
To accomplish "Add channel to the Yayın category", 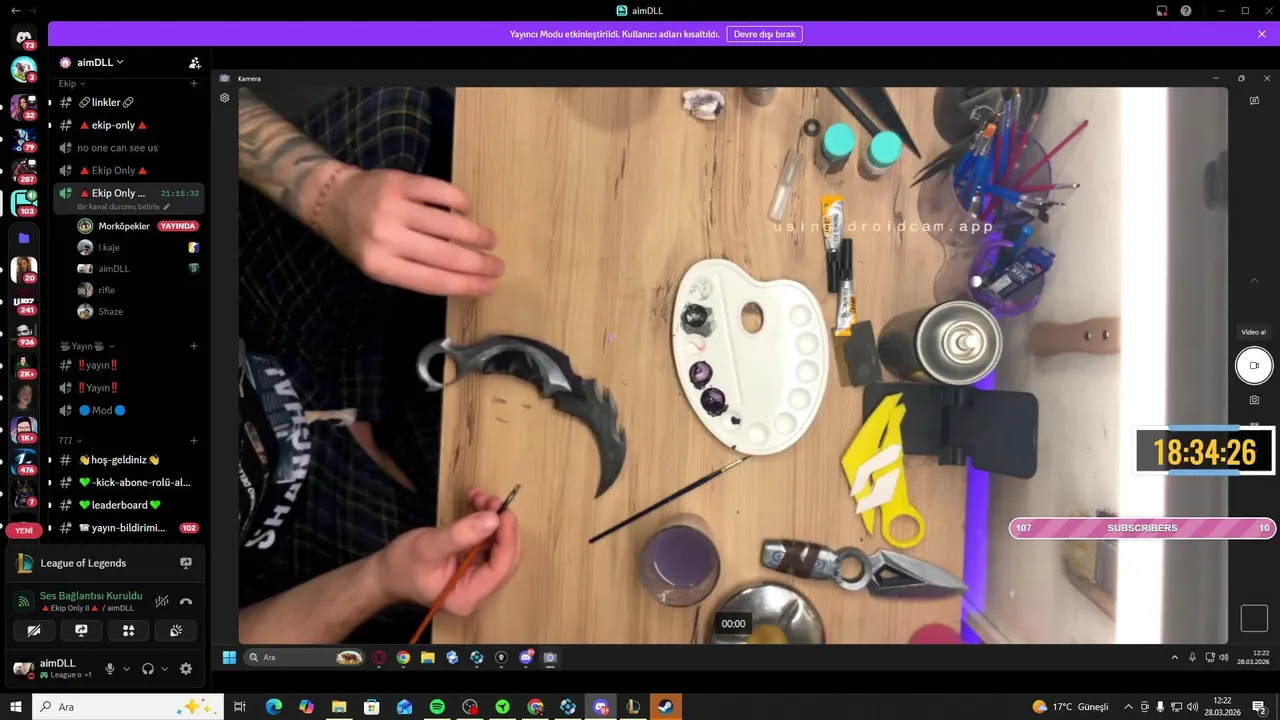I will coord(194,346).
